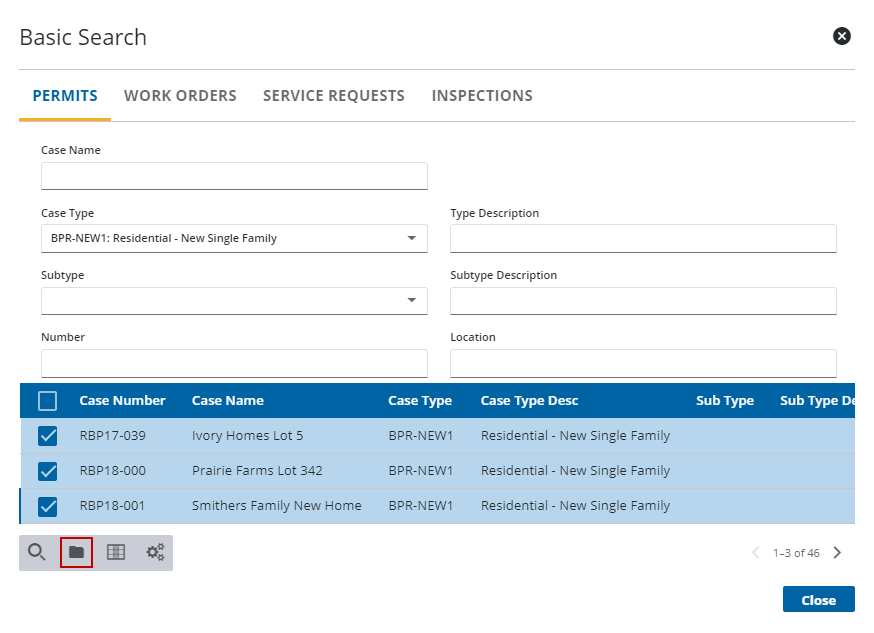Switch to the WORK ORDERS tab
This screenshot has height=633, width=874.
click(x=180, y=95)
